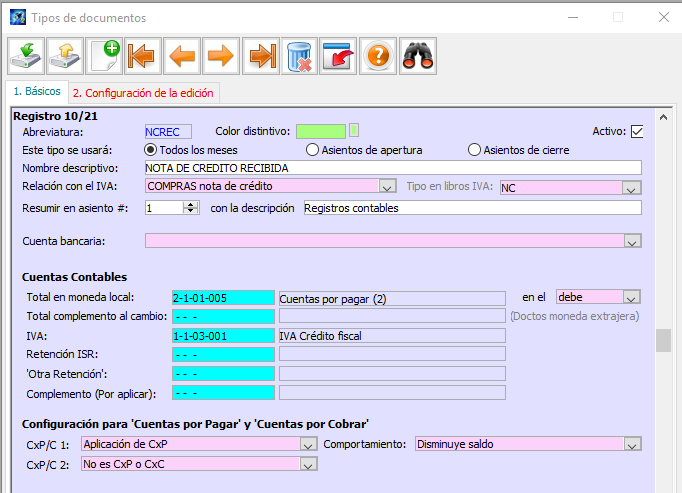
Task: Delete record using trash bin icon
Action: coord(300,55)
